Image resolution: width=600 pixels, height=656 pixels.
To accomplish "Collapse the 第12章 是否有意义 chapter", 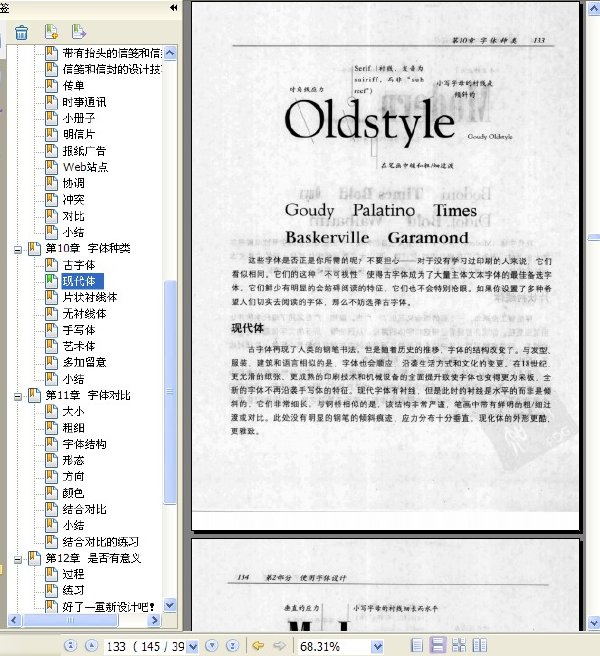I will pos(18,559).
